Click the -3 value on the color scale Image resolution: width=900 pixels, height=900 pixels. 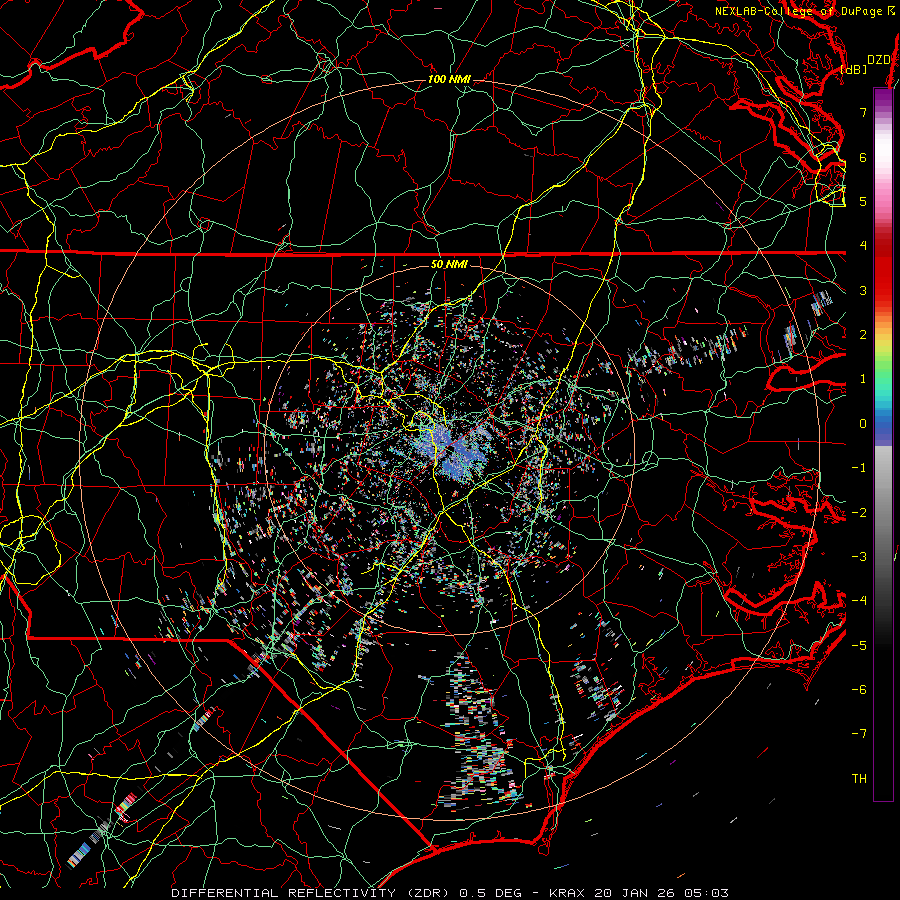(x=859, y=557)
